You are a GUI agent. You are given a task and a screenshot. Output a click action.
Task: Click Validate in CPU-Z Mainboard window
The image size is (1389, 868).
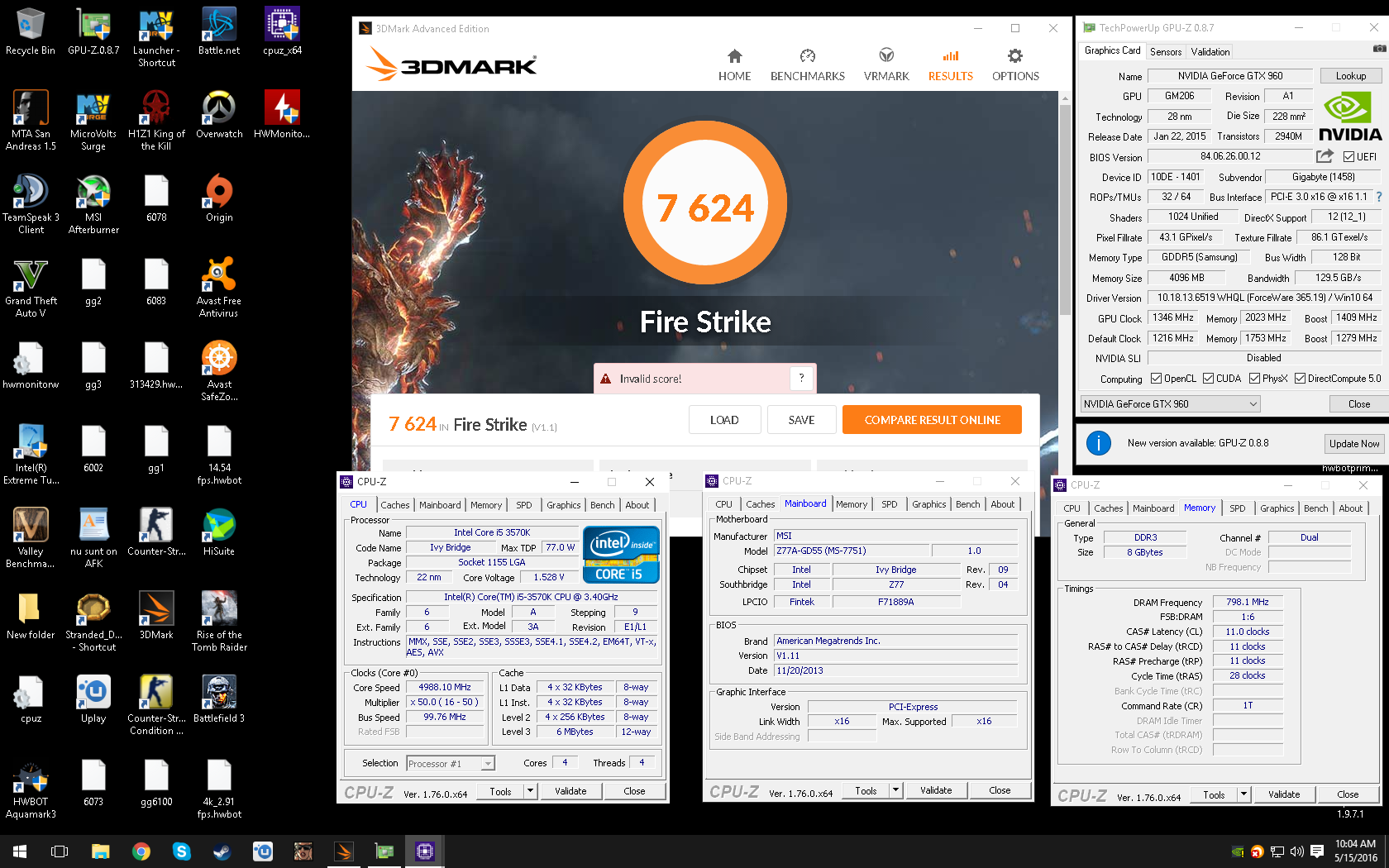pyautogui.click(x=936, y=790)
